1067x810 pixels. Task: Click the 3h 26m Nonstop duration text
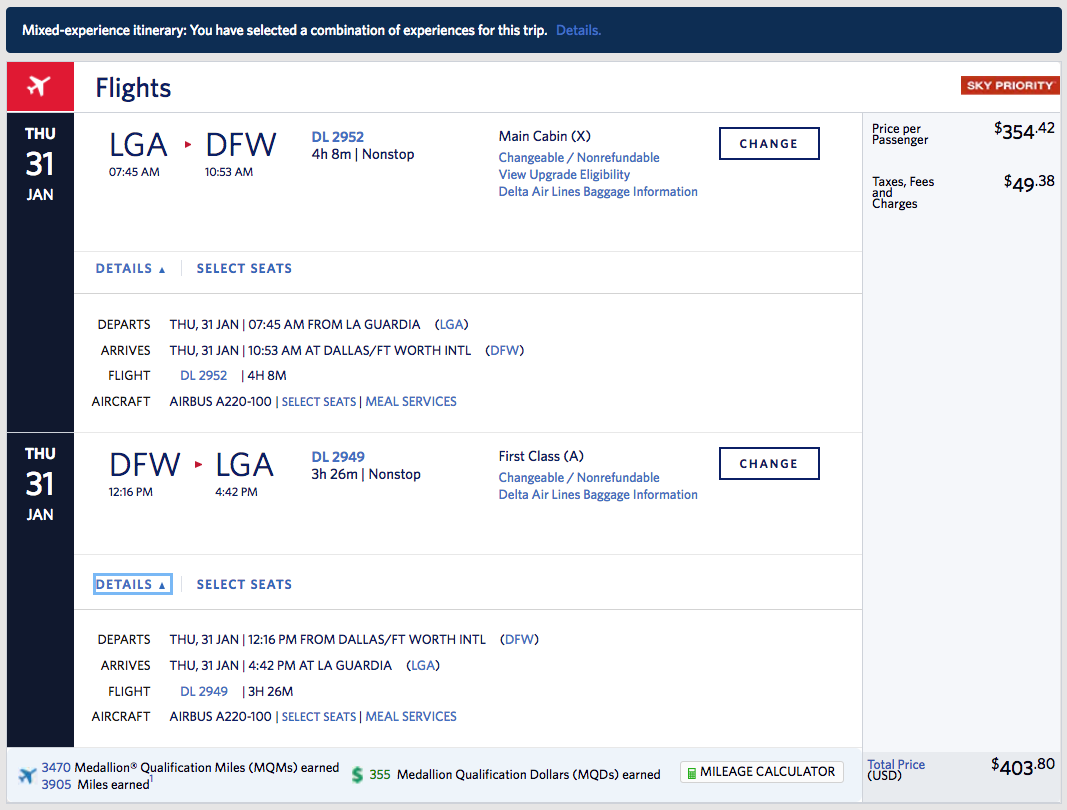click(366, 474)
